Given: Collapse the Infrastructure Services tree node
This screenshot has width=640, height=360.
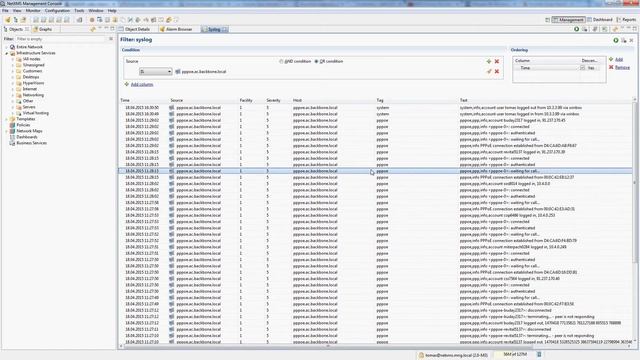Looking at the screenshot, I should coord(7,53).
